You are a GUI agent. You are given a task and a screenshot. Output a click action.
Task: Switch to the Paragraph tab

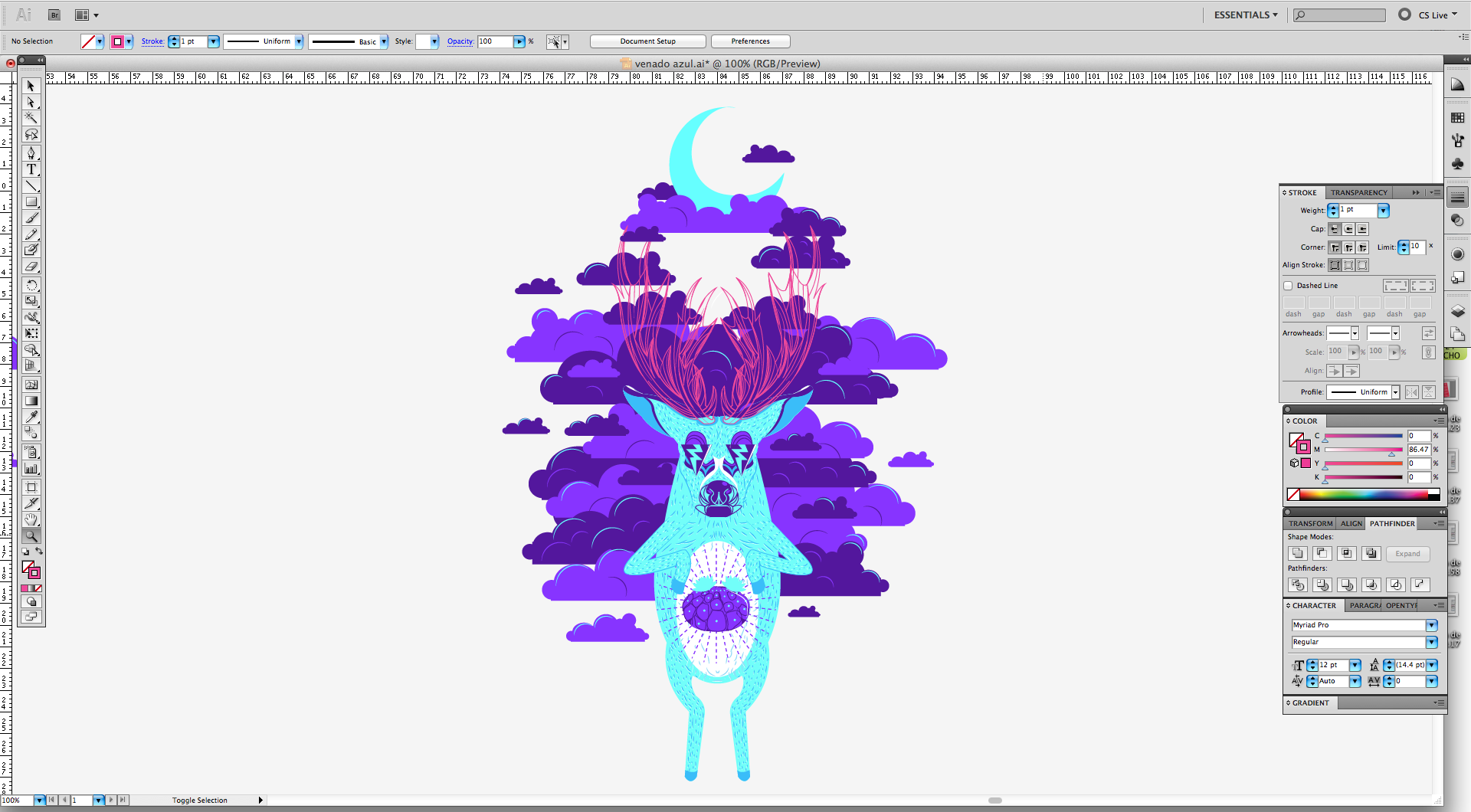(x=1365, y=606)
